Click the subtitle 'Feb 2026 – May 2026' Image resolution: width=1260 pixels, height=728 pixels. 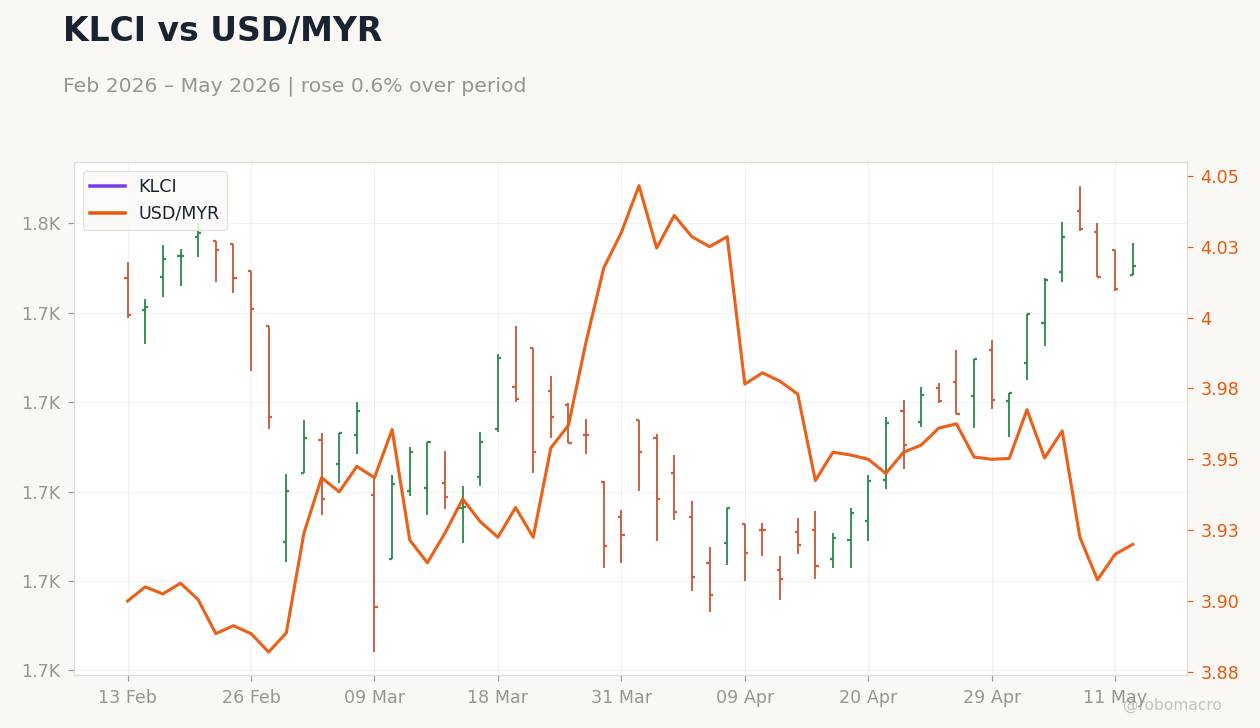click(171, 86)
